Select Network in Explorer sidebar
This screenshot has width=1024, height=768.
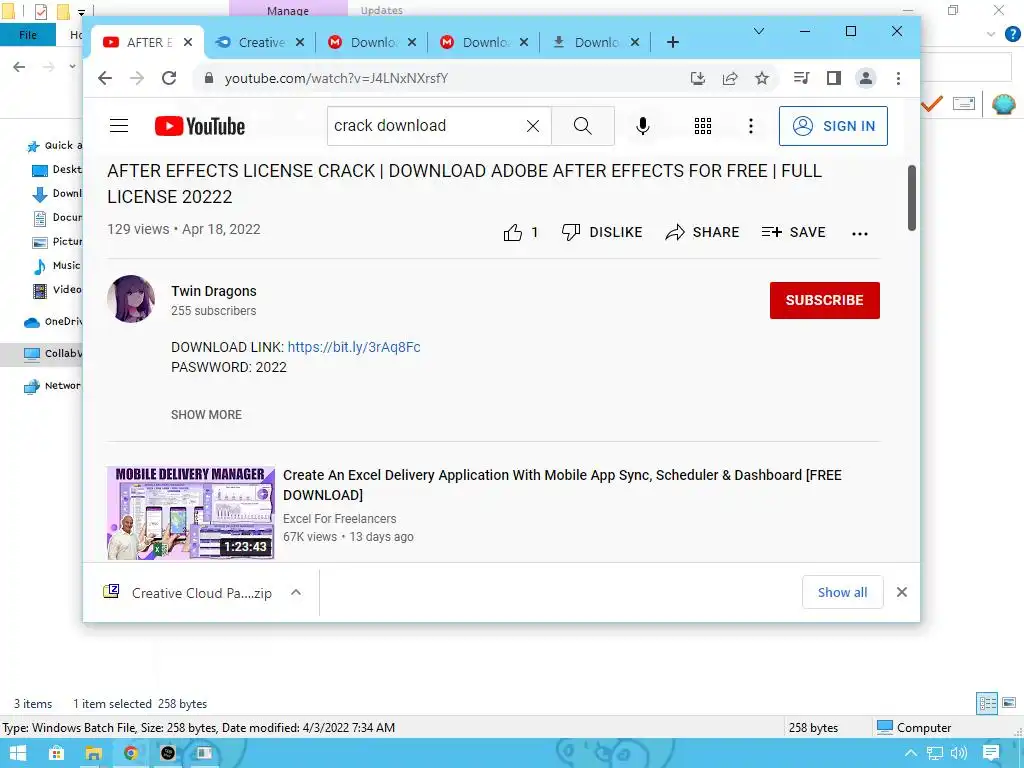(52, 386)
